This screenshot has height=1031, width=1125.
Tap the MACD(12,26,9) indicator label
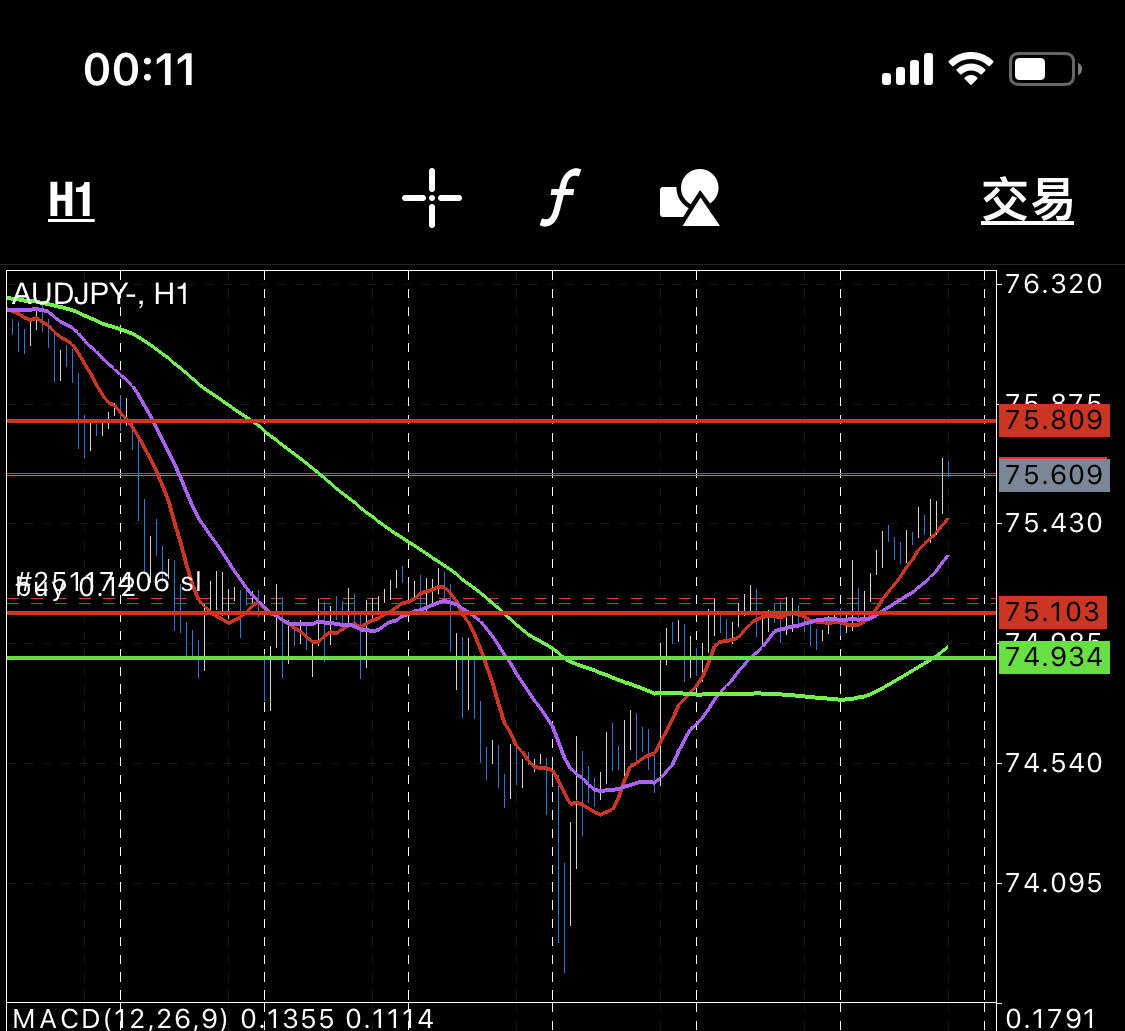(120, 1018)
